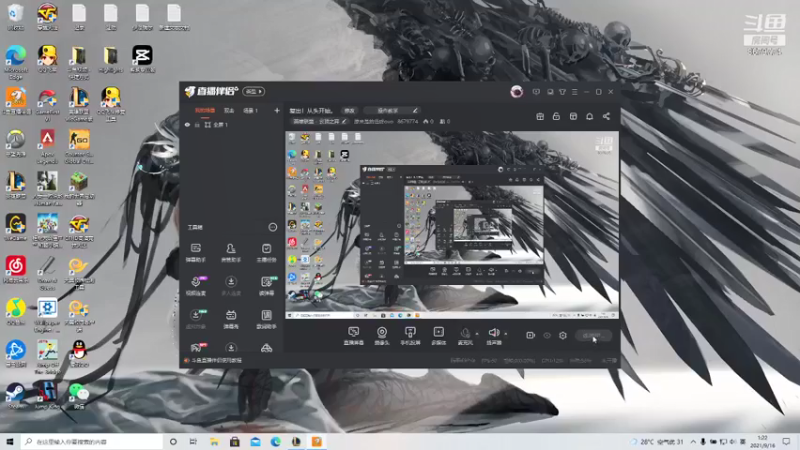Click the taskbar clock and date

(x=763, y=441)
